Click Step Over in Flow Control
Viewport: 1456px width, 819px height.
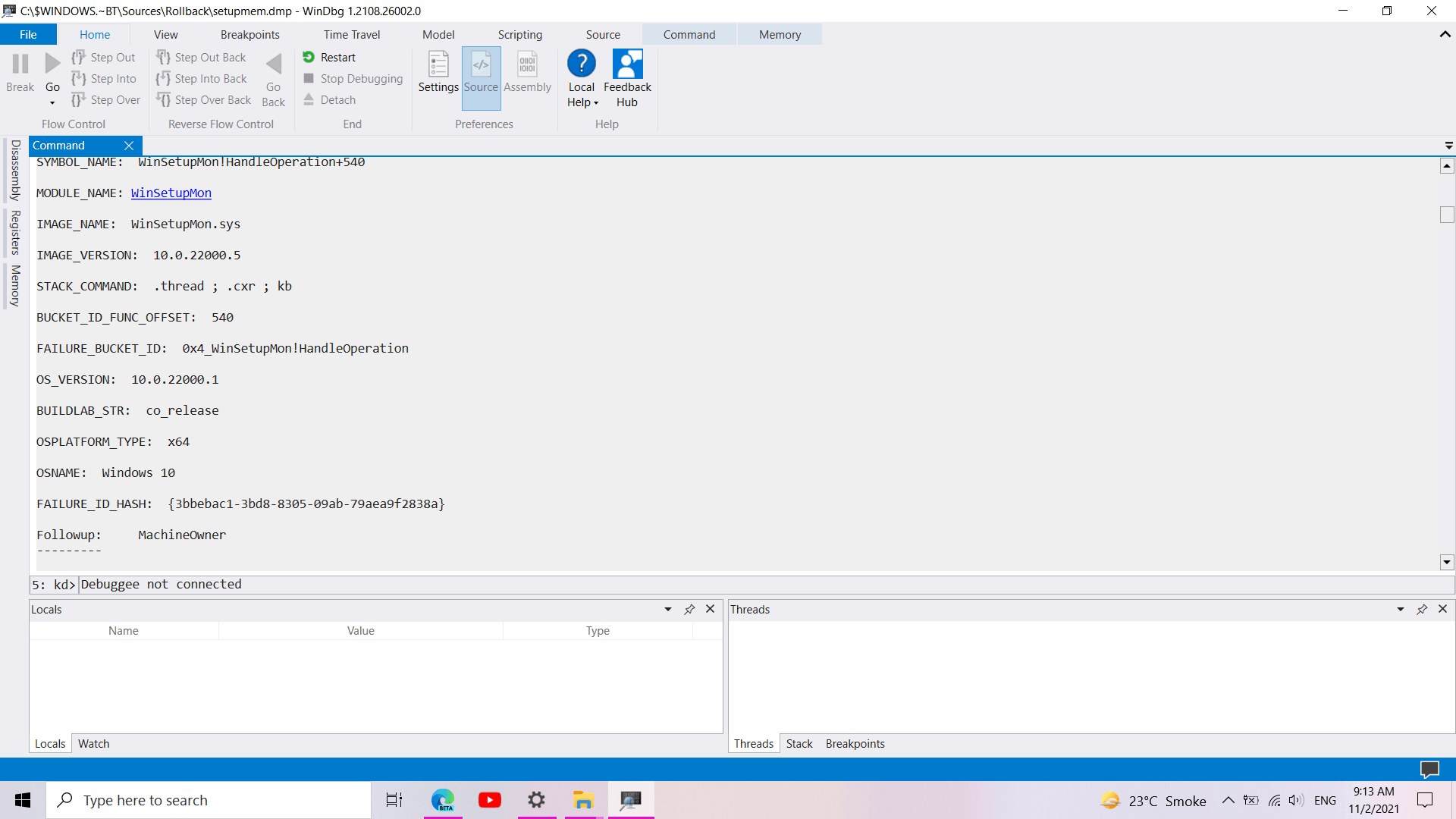(x=105, y=100)
